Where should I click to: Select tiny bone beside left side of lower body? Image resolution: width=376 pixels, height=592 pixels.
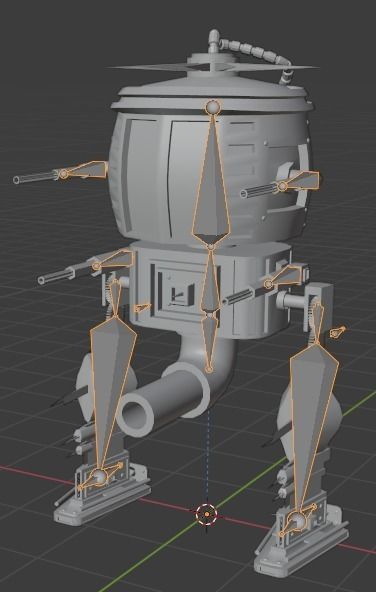click(142, 307)
